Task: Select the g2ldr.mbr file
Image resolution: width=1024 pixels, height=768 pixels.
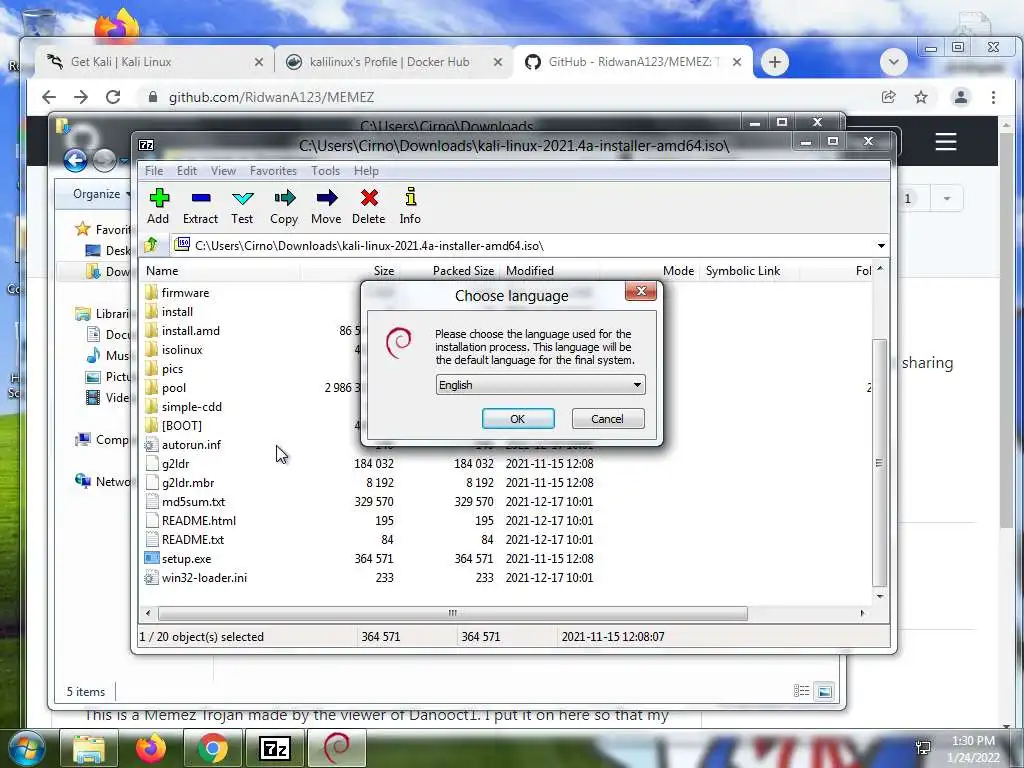Action: pyautogui.click(x=187, y=483)
